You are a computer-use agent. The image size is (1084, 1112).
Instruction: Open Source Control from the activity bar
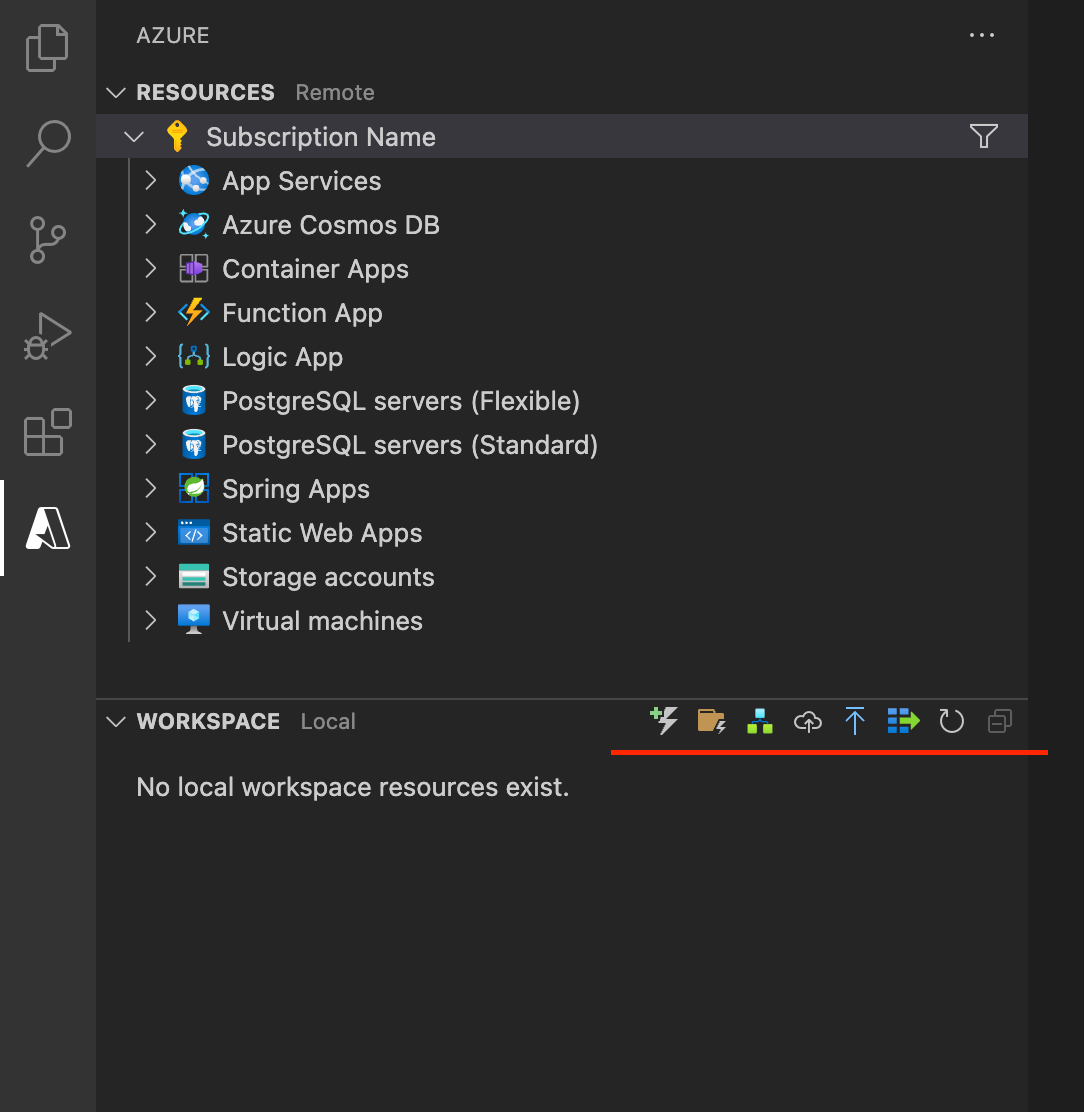pyautogui.click(x=47, y=240)
